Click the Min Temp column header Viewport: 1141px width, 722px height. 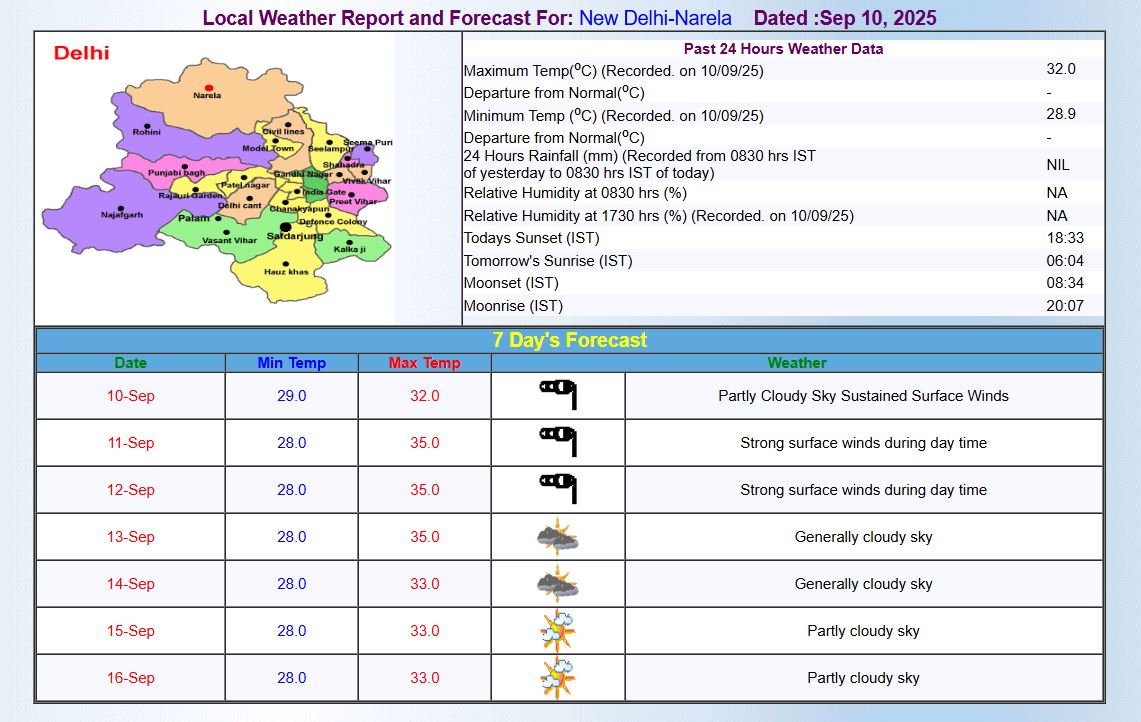pyautogui.click(x=292, y=362)
